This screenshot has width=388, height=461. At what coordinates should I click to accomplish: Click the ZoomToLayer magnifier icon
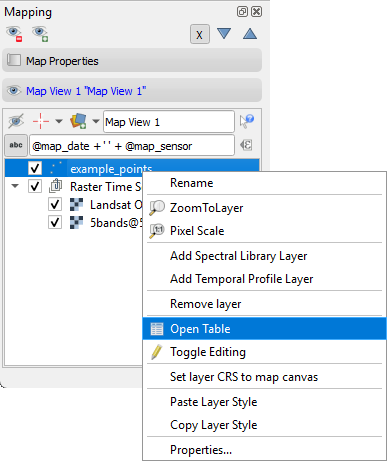pyautogui.click(x=157, y=208)
